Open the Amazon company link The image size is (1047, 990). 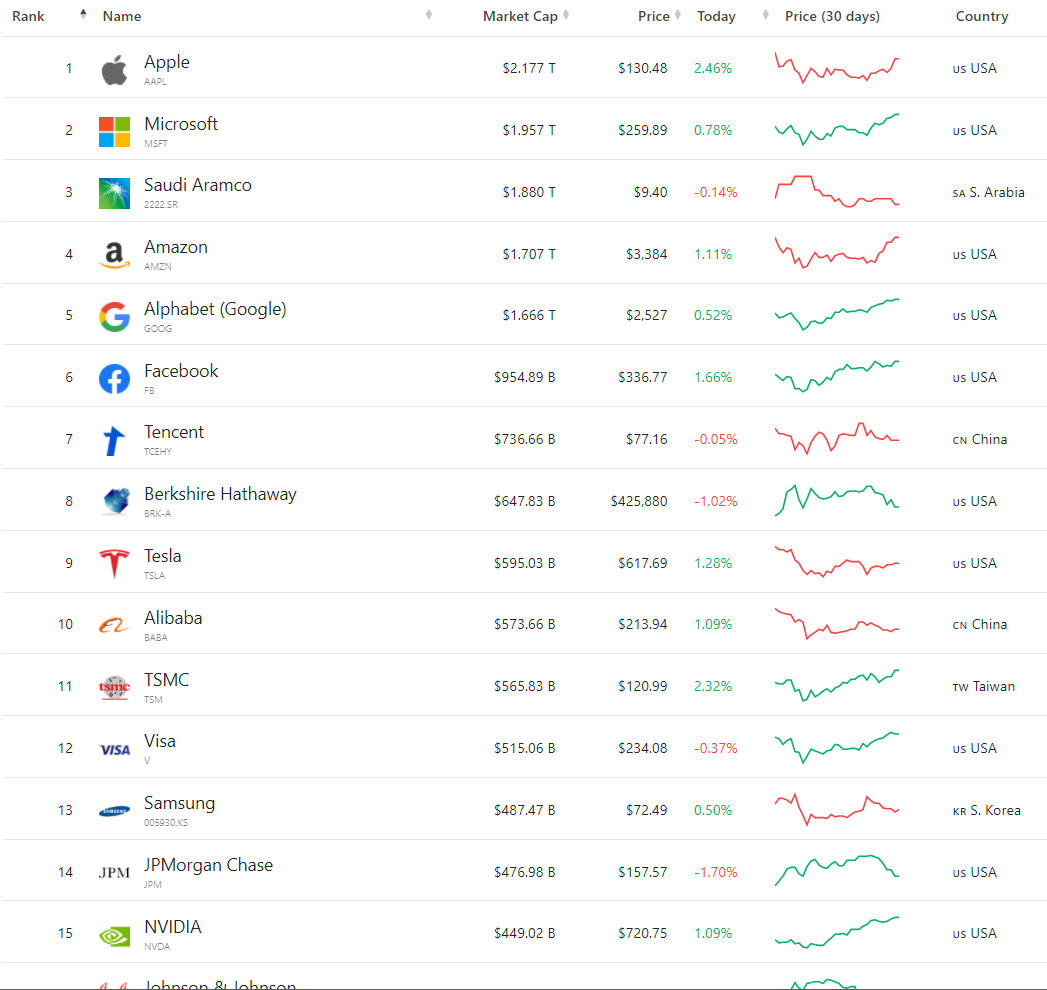point(176,247)
